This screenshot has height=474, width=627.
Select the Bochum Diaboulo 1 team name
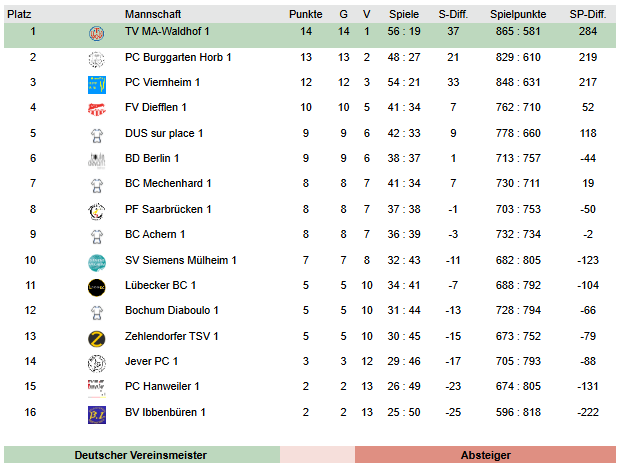171,311
